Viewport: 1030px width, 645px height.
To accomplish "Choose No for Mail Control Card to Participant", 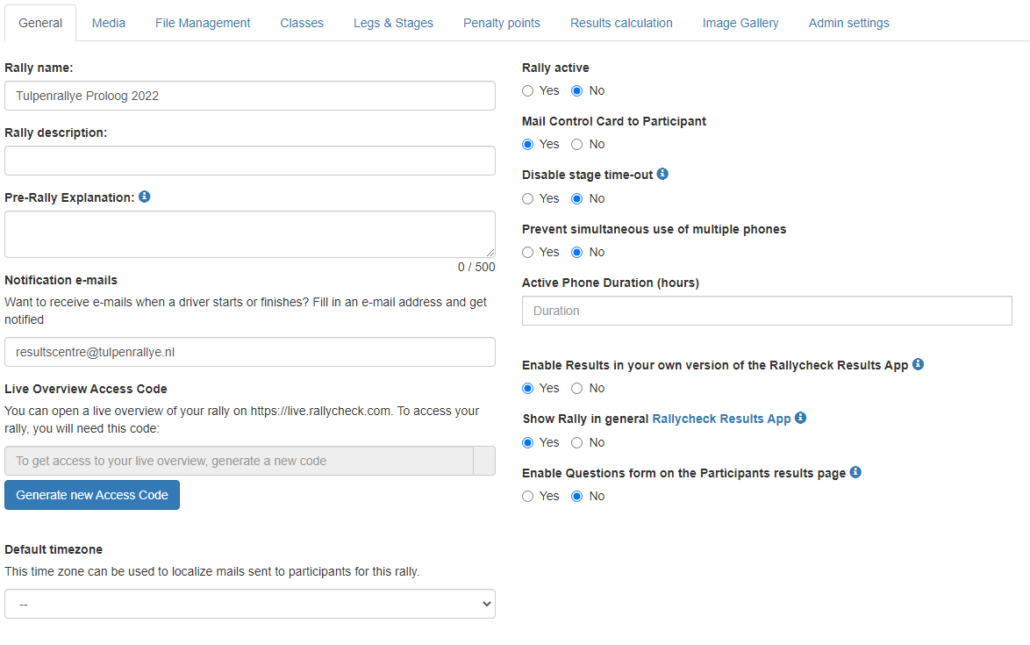I will (575, 144).
